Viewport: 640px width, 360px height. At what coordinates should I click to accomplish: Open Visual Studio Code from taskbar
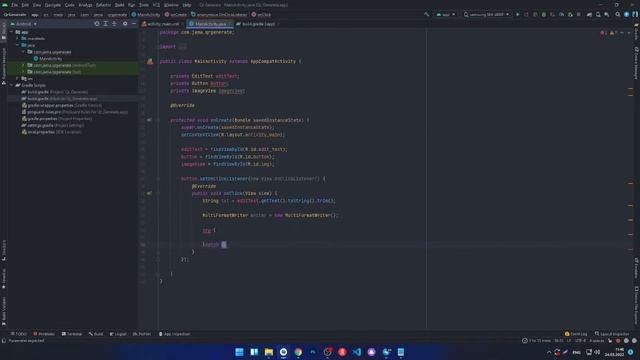(x=357, y=352)
